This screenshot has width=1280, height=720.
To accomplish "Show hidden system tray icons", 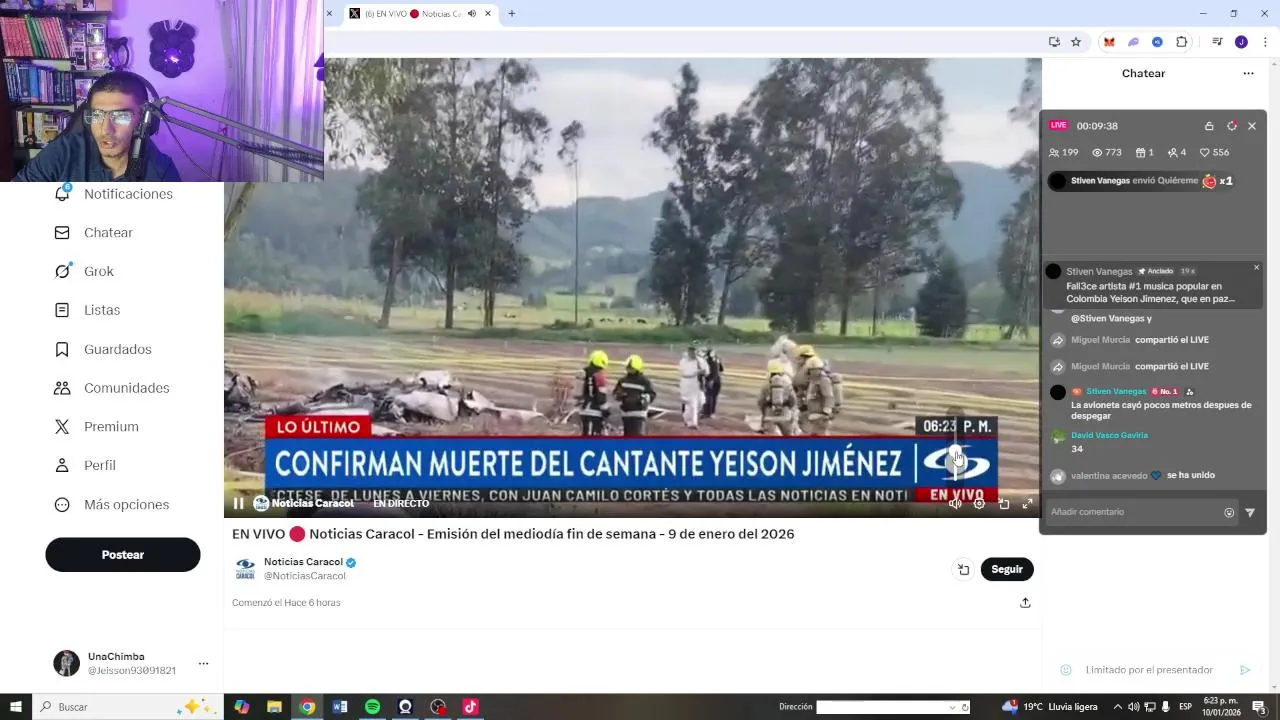I will click(x=1117, y=707).
